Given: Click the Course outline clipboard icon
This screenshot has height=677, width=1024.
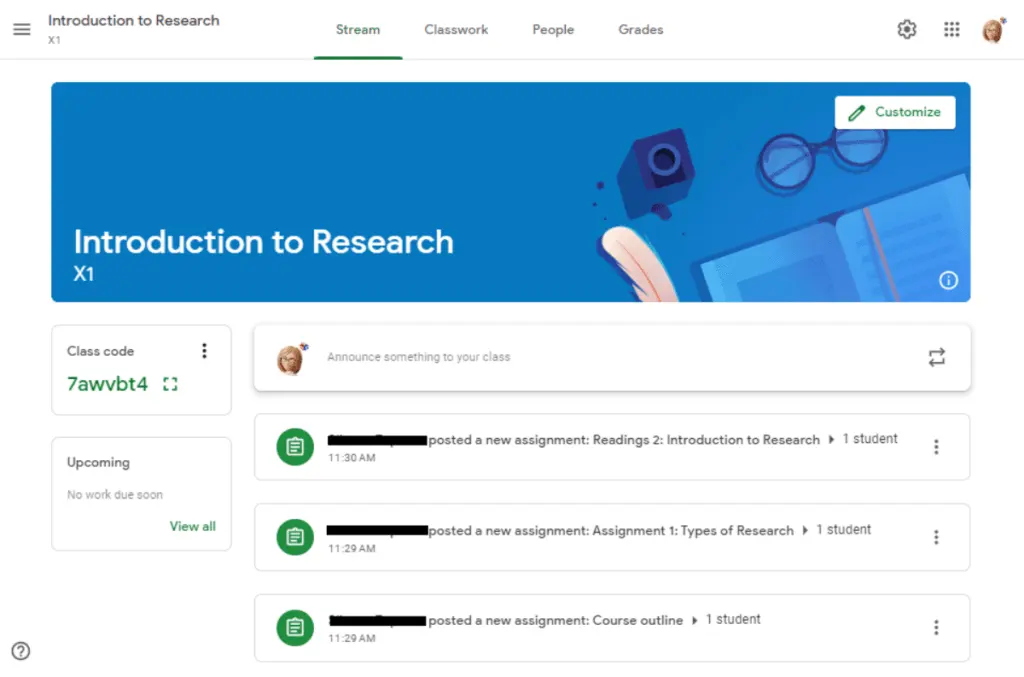Looking at the screenshot, I should click(295, 627).
